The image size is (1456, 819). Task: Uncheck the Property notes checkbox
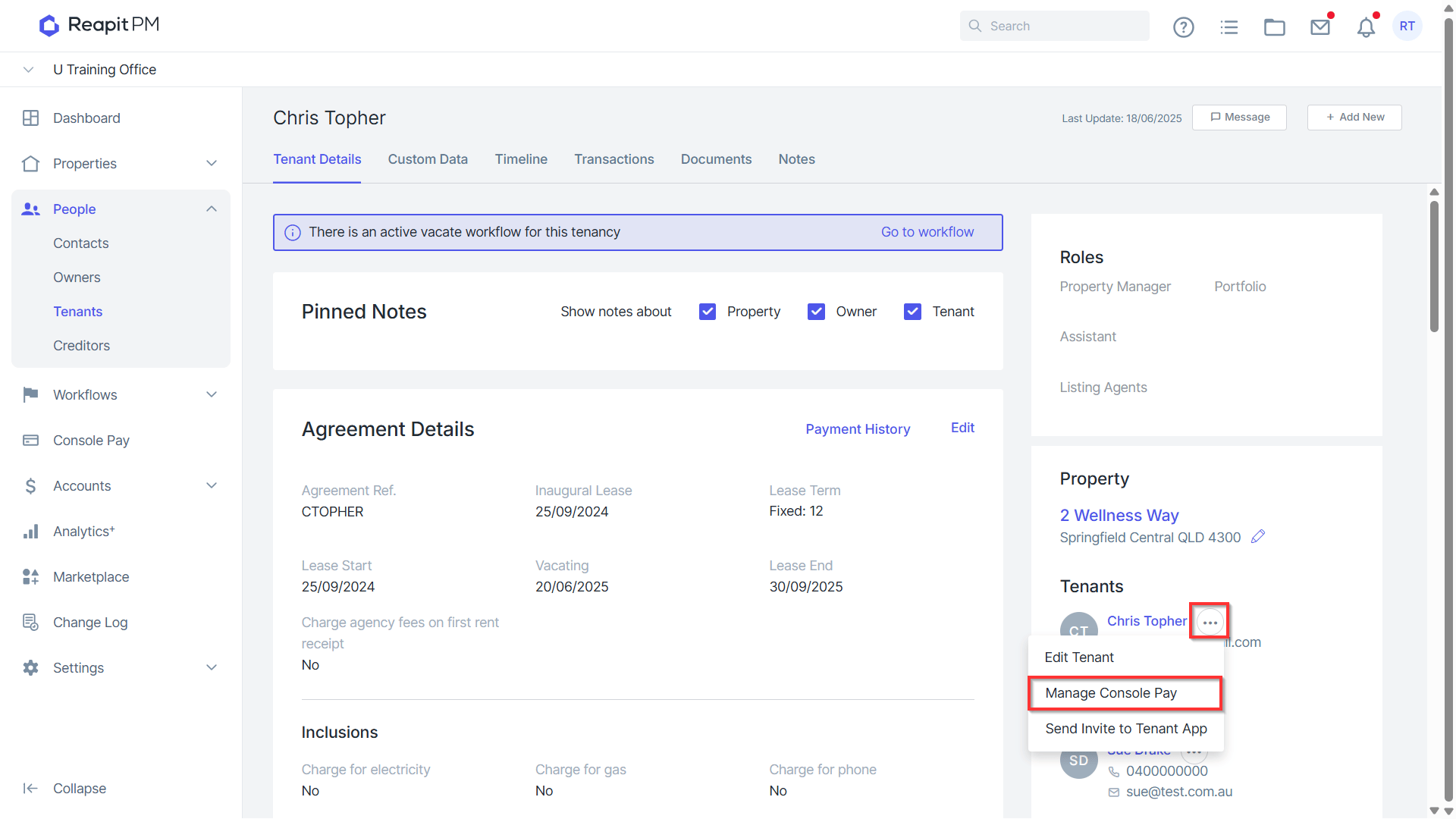[x=707, y=312]
